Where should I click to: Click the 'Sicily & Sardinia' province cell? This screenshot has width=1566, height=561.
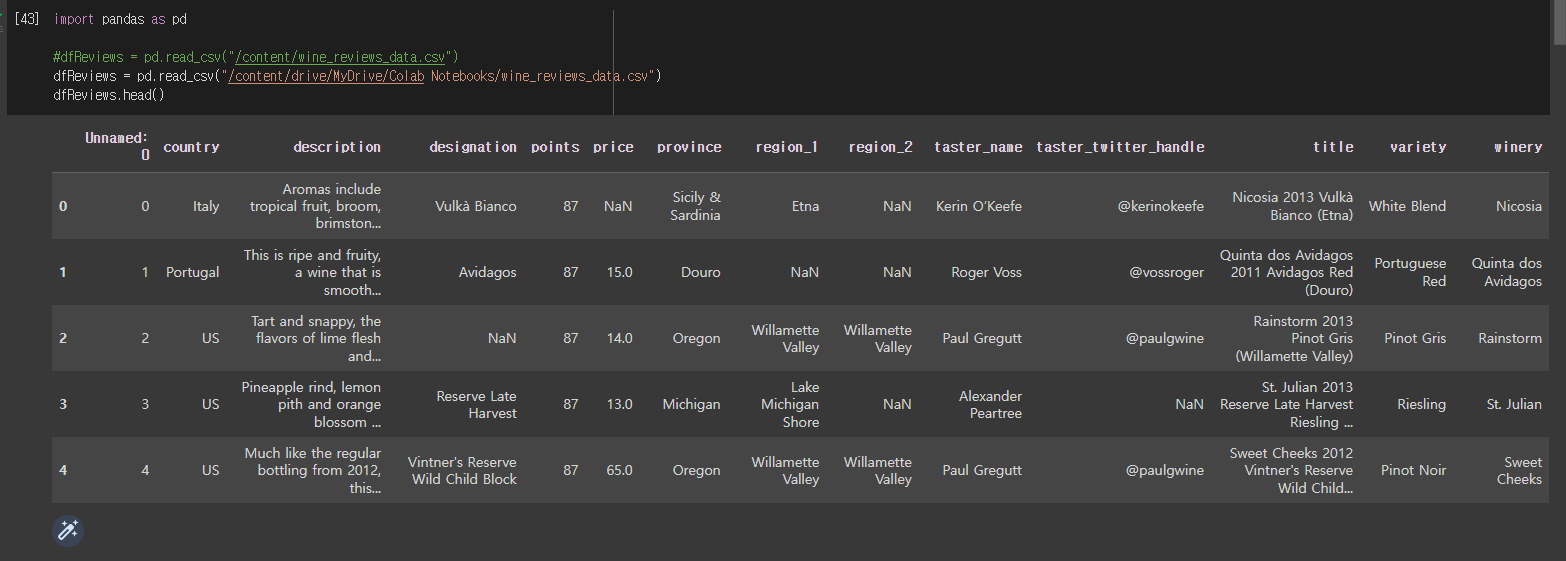click(696, 206)
